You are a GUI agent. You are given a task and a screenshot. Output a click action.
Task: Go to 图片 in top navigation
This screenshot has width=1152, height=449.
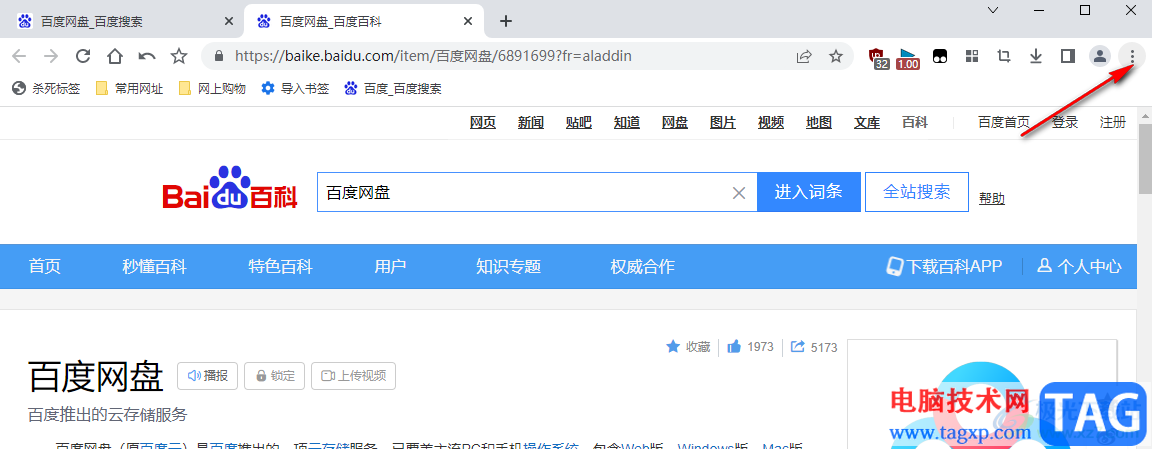(x=723, y=123)
